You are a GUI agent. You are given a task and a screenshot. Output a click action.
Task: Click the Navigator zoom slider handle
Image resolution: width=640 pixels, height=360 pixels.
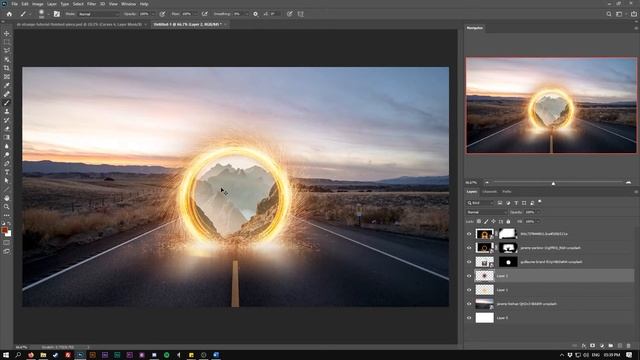tap(553, 183)
